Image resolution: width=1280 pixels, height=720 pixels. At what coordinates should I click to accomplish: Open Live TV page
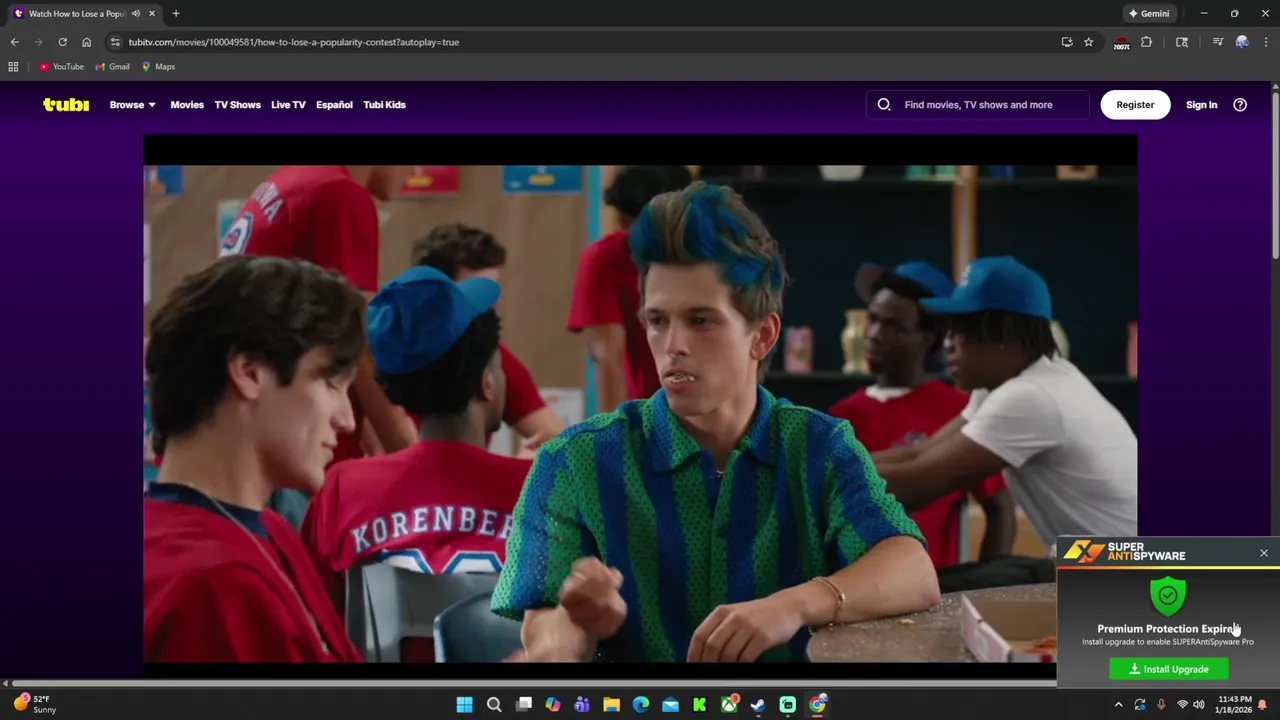(288, 104)
